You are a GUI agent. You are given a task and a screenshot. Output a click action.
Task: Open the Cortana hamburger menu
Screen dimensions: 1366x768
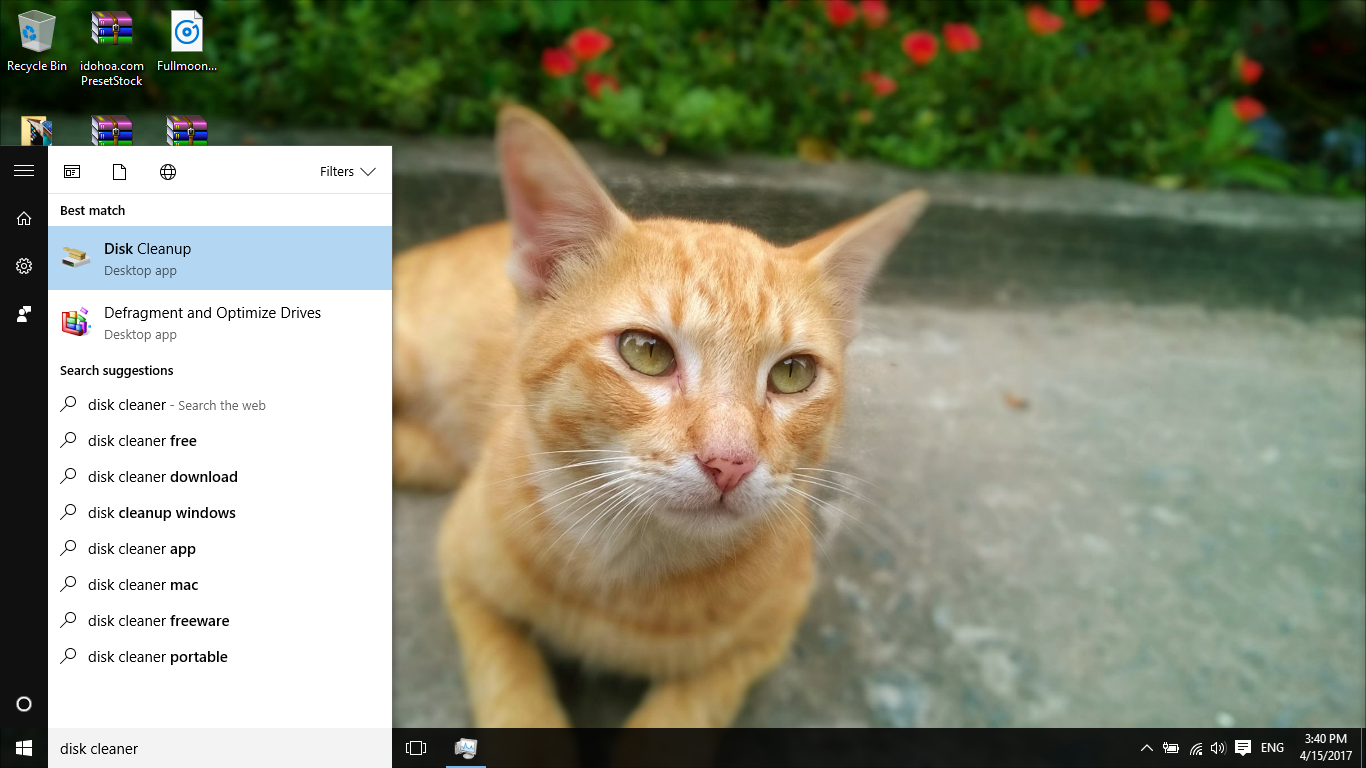click(24, 170)
